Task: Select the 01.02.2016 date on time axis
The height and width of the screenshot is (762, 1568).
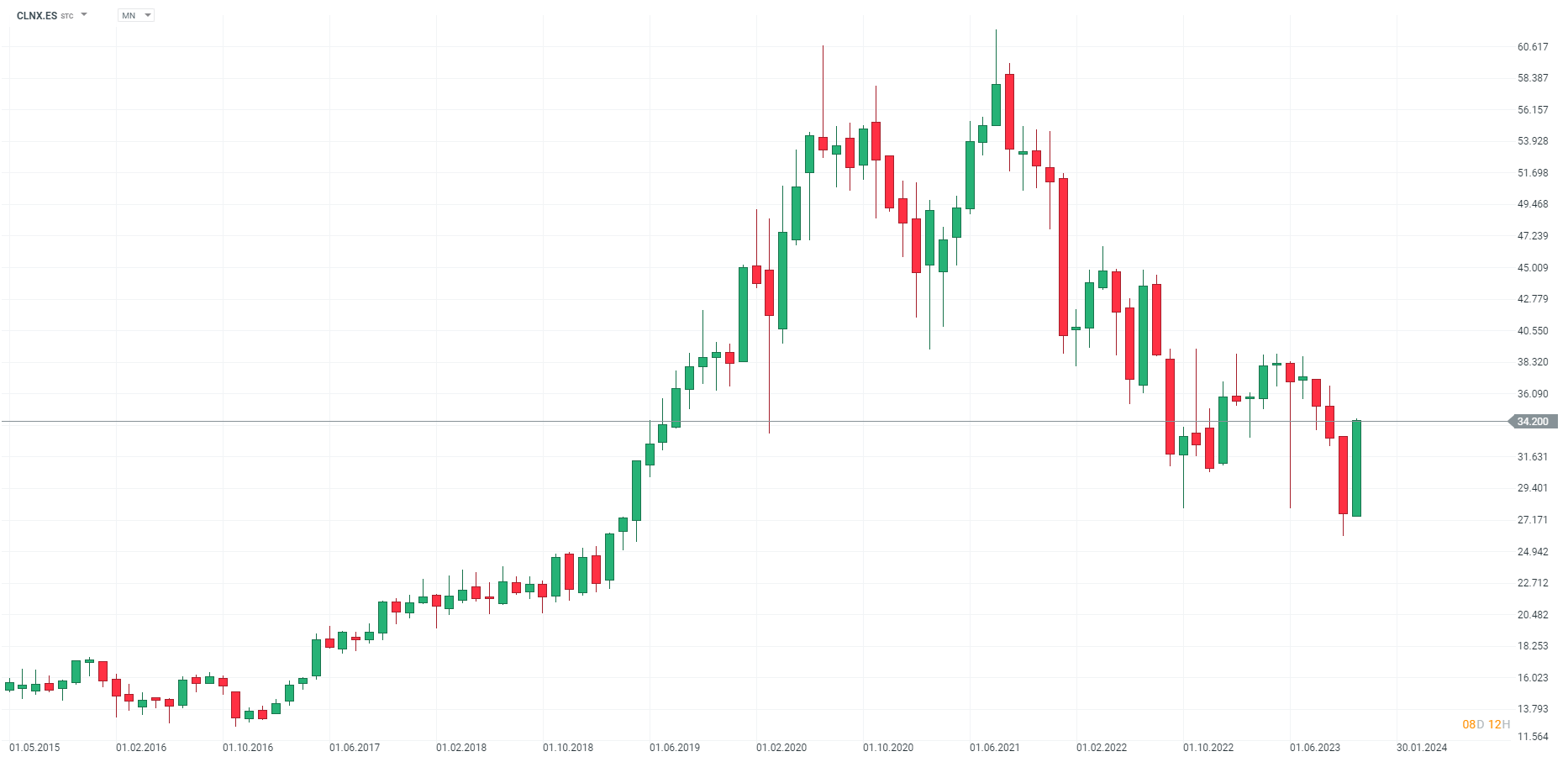Action: point(141,748)
